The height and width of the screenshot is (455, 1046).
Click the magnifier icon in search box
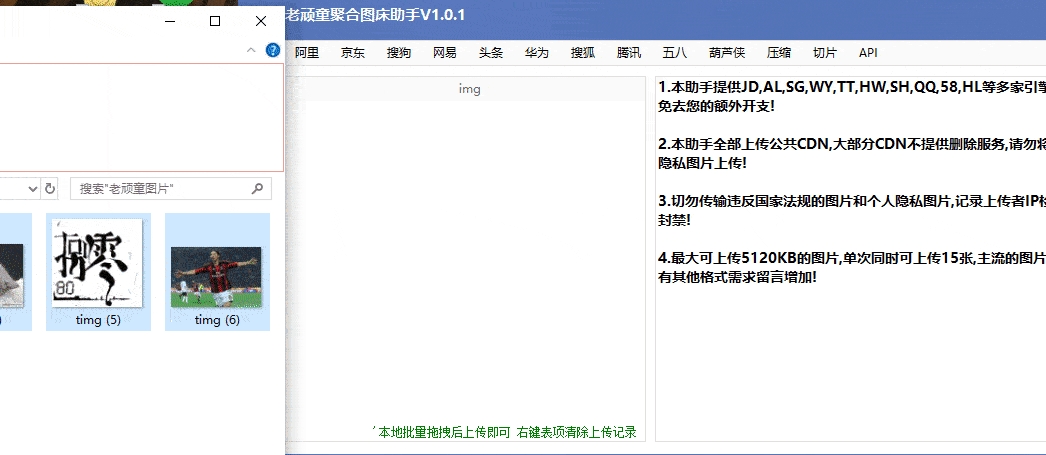tap(258, 188)
